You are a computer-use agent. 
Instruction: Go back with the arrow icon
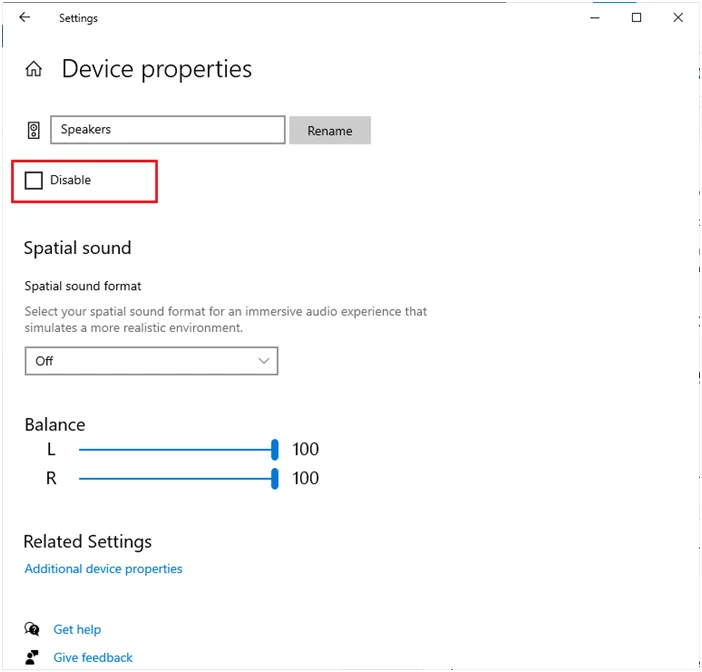pyautogui.click(x=25, y=17)
